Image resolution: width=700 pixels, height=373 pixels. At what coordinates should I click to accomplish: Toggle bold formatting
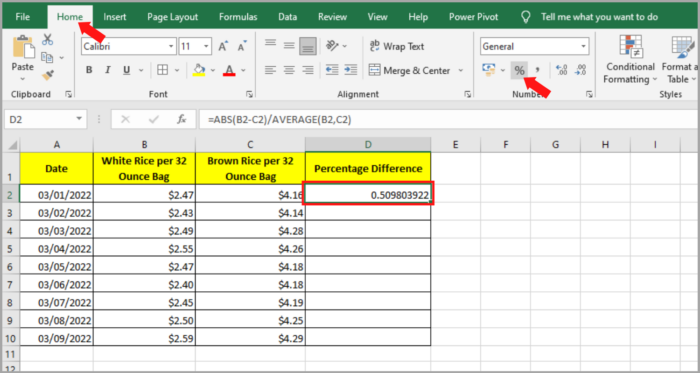click(89, 70)
